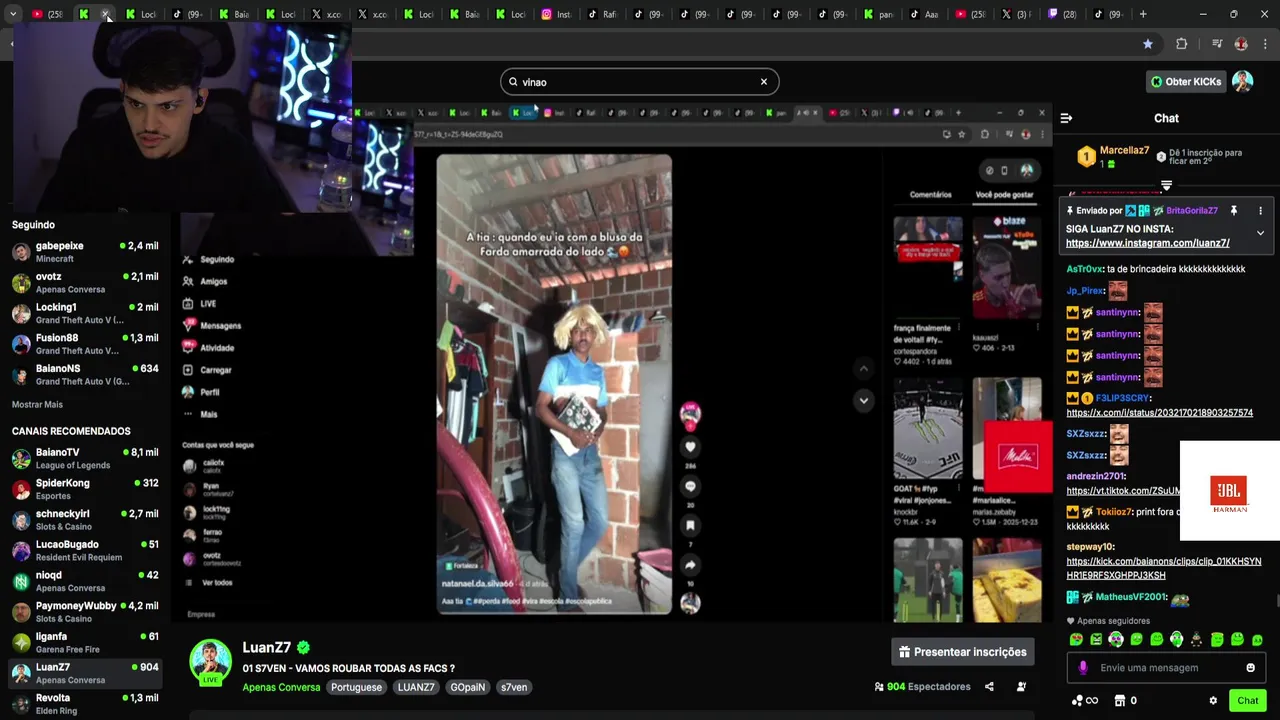This screenshot has height=720, width=1280.
Task: Close the active Kick browser tab
Action: pos(107,14)
